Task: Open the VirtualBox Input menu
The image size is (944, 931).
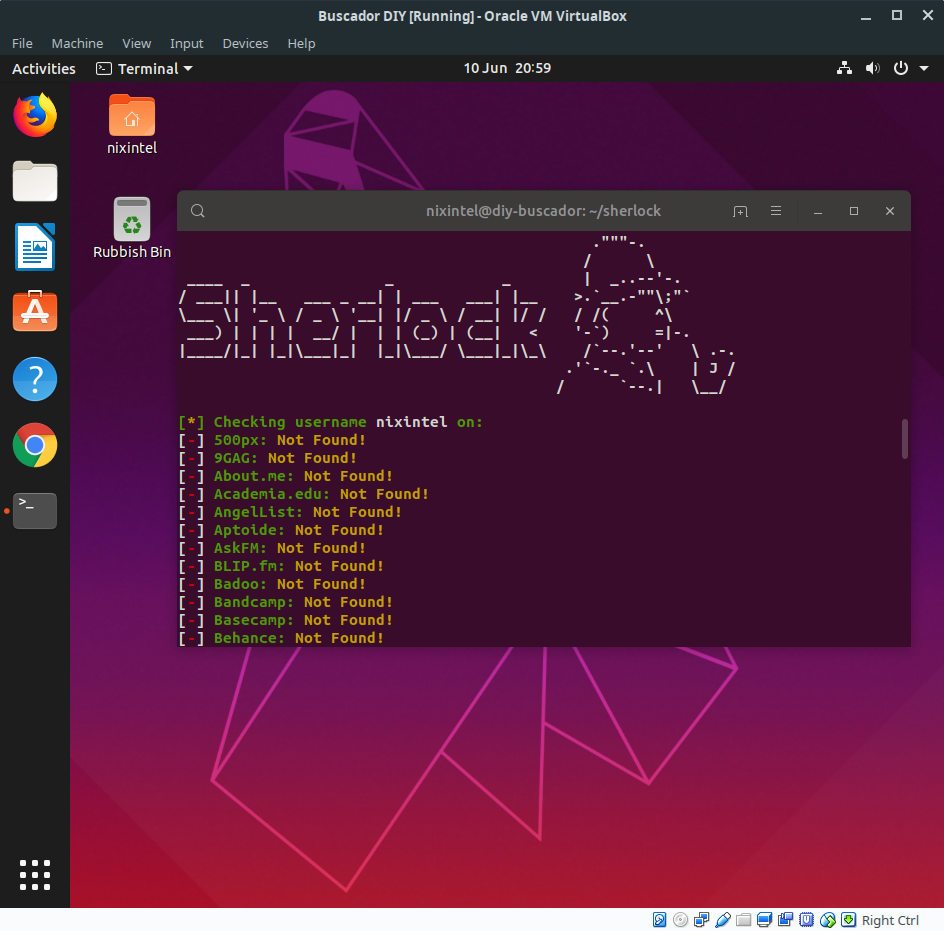Action: pyautogui.click(x=187, y=43)
